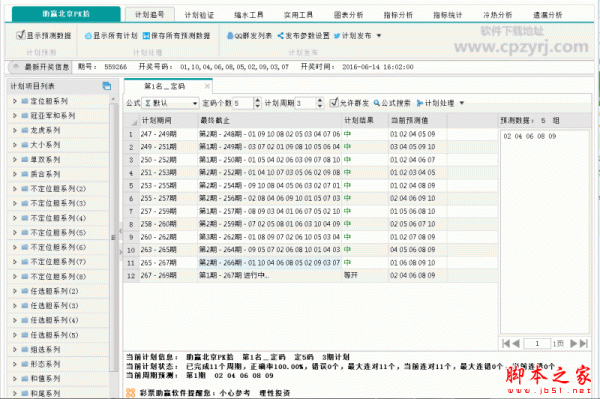Switch to the 冷热分析 tab

pos(497,15)
